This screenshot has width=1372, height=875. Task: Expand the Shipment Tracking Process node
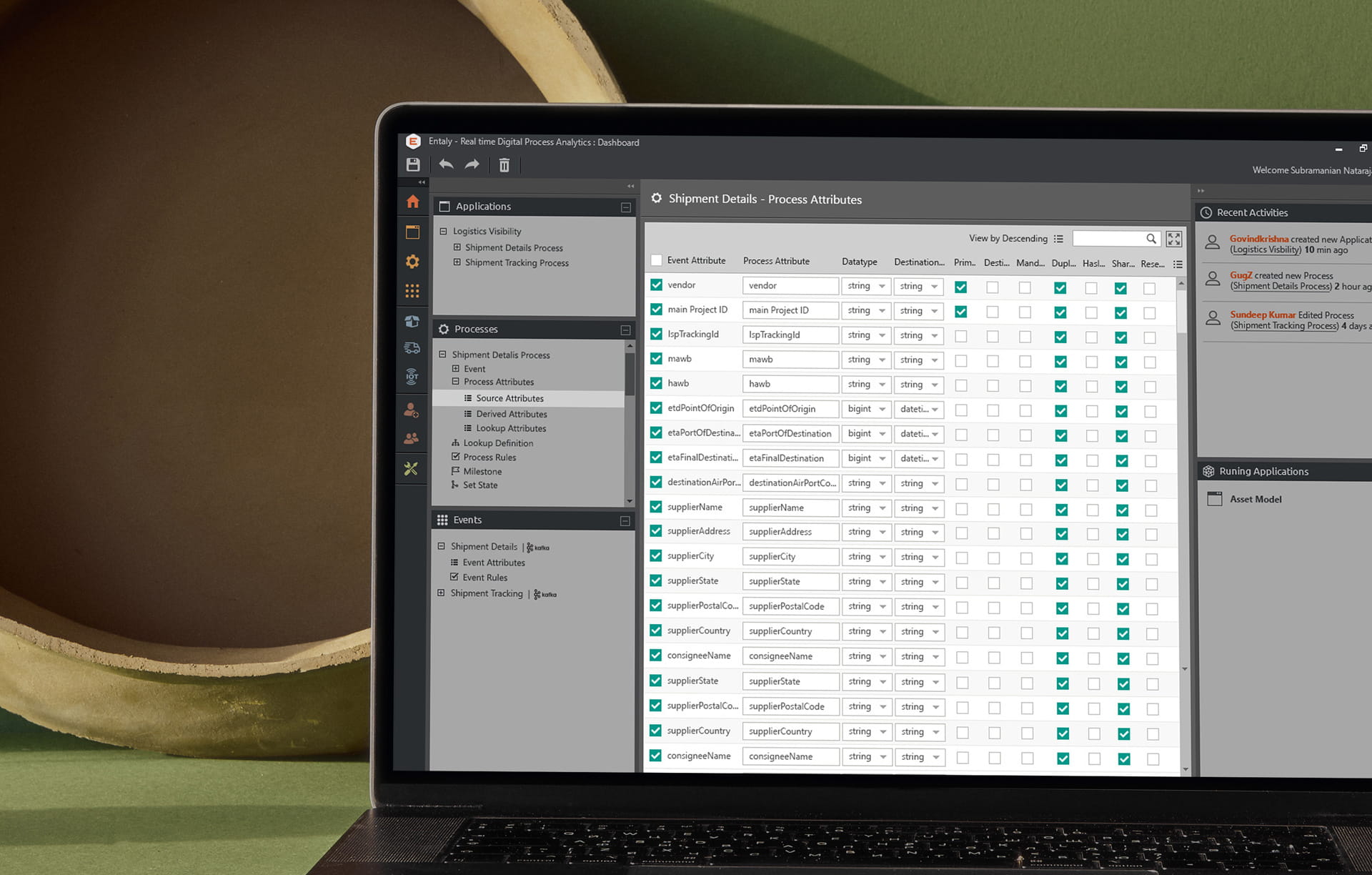tap(457, 262)
